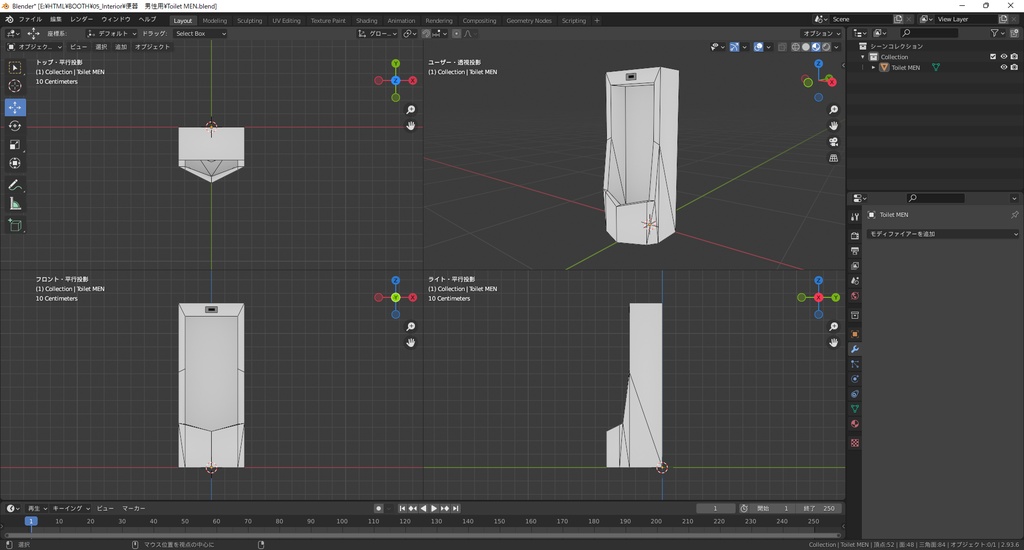
Task: Toggle X-ray display in viewport header
Action: coord(780,47)
